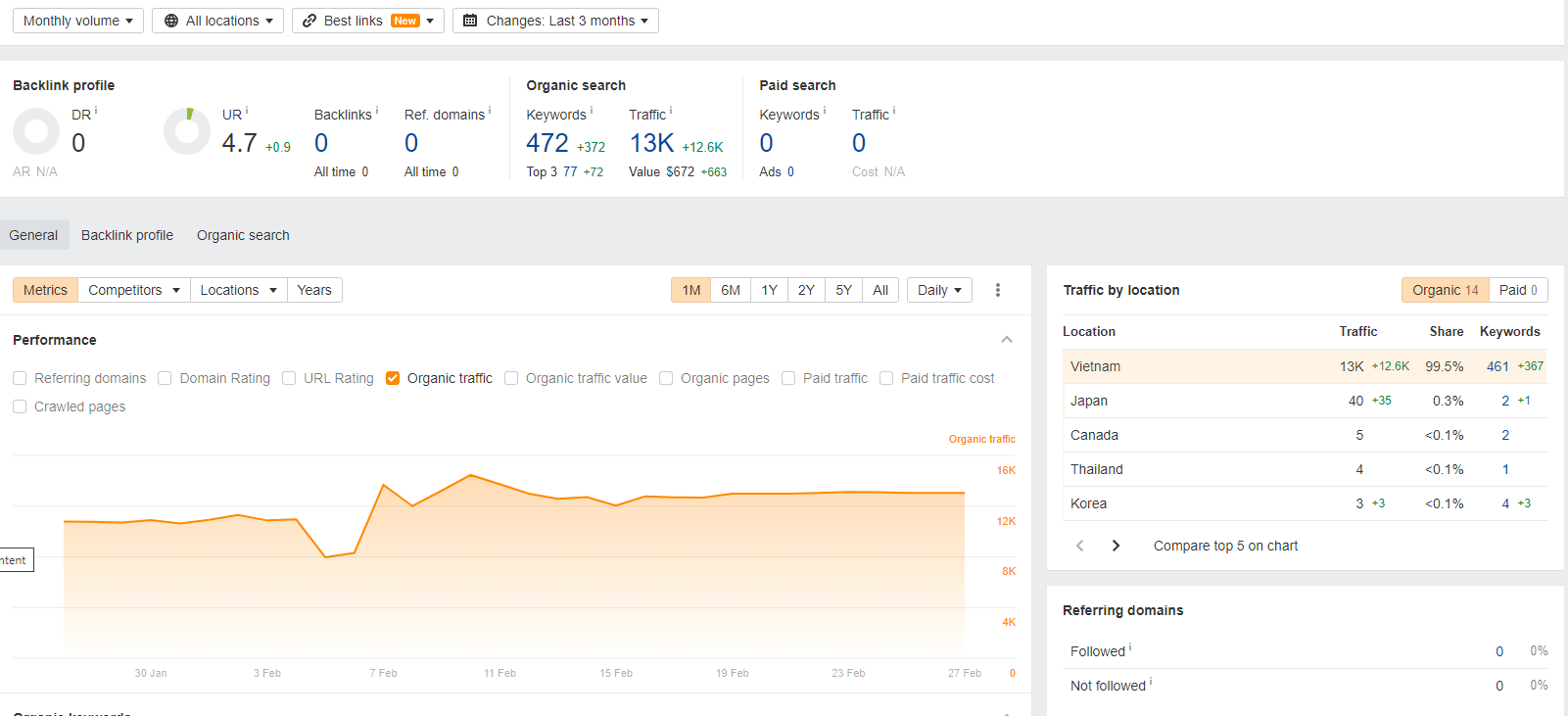Go to previous page of traffic locations
This screenshot has width=1568, height=716.
(x=1080, y=546)
